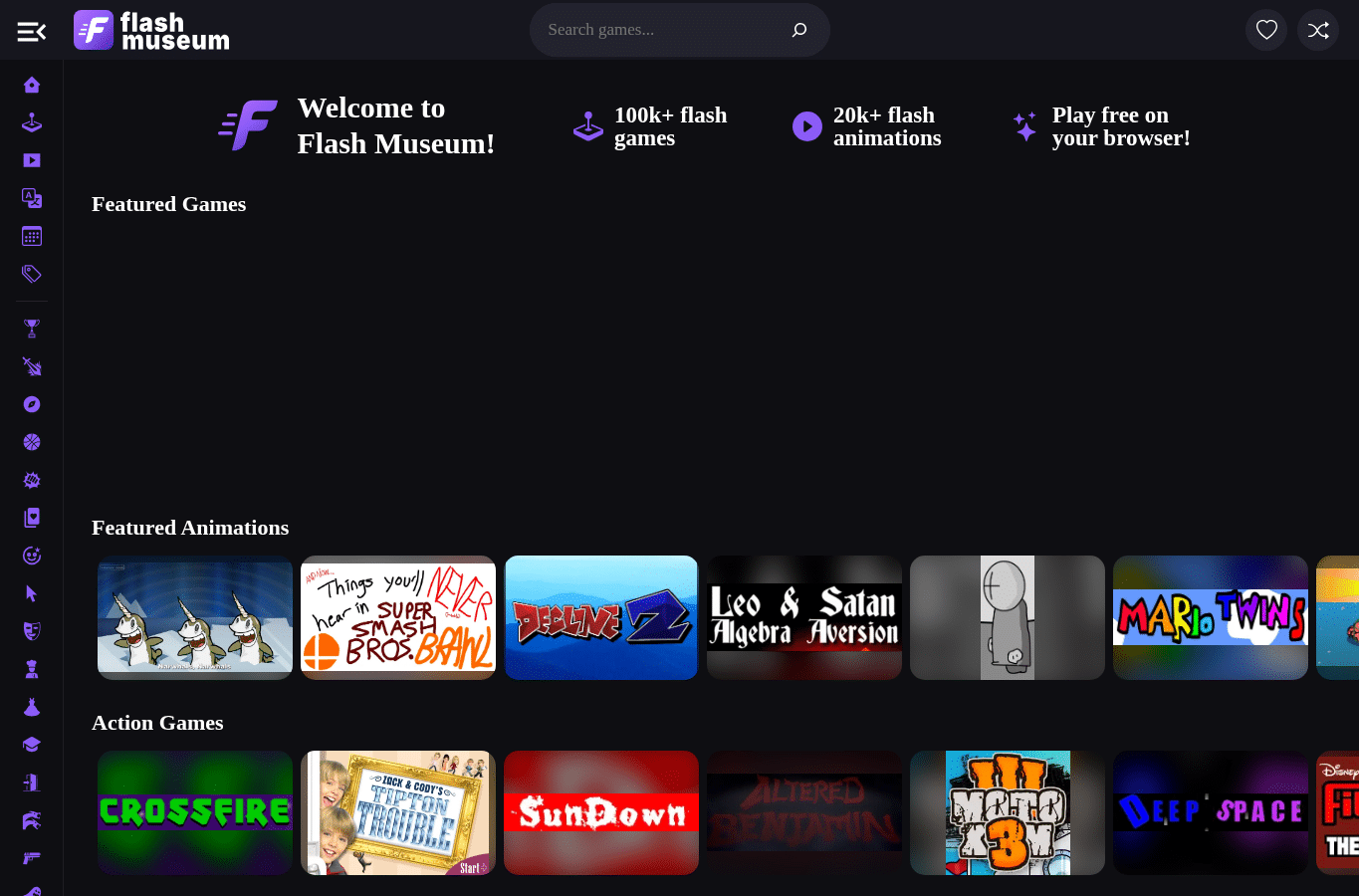
Task: Open the narwhals animation thumbnail
Action: click(195, 617)
